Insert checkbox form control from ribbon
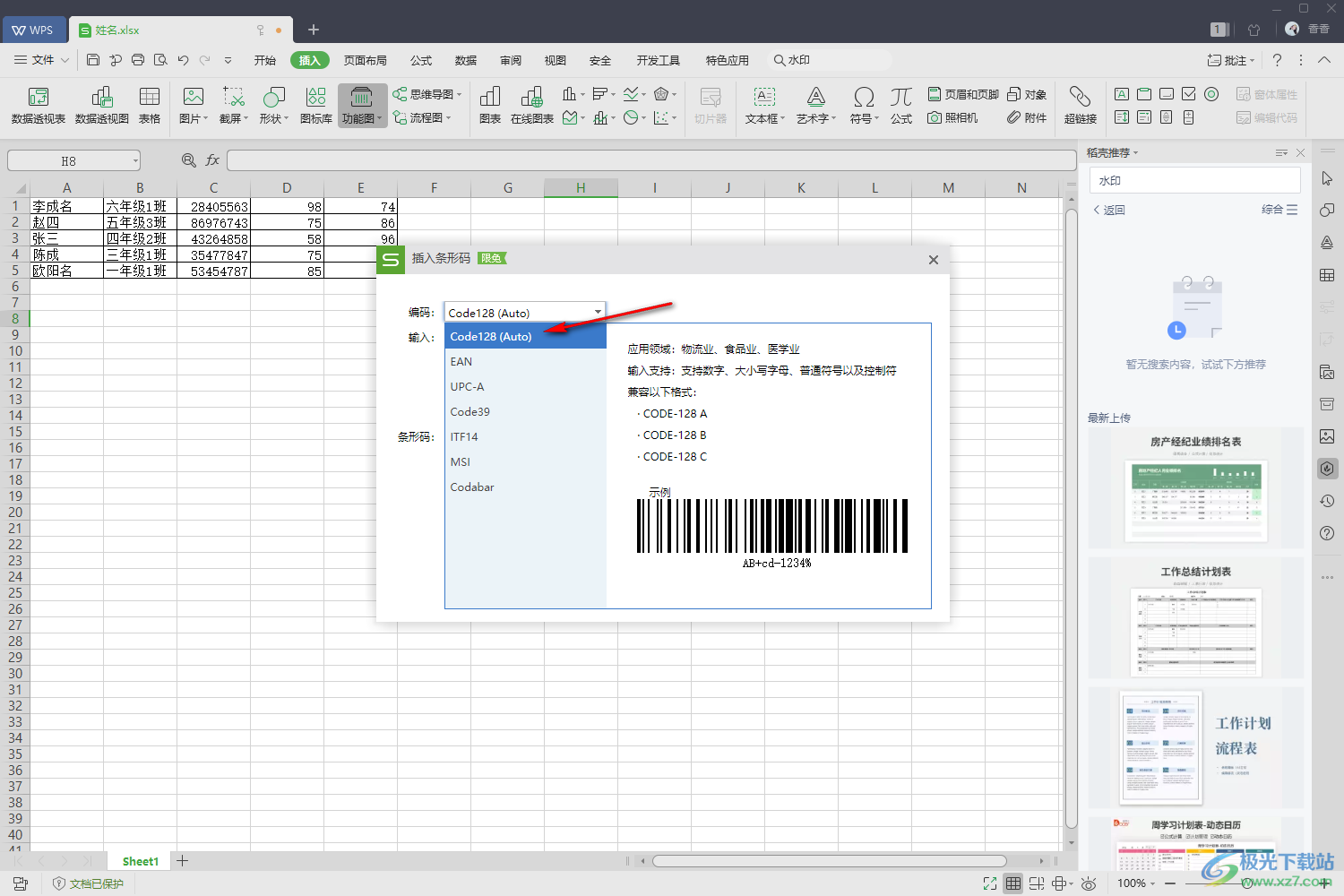This screenshot has height=896, width=1344. click(x=1189, y=94)
